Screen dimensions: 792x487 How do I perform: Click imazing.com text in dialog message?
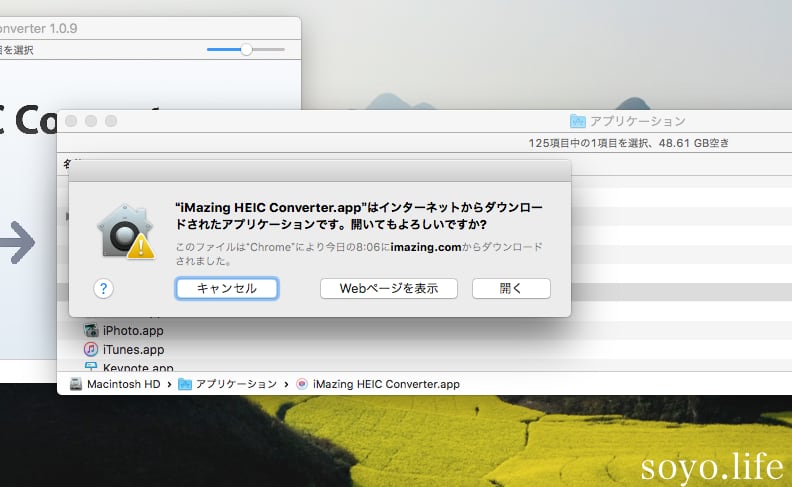(426, 247)
